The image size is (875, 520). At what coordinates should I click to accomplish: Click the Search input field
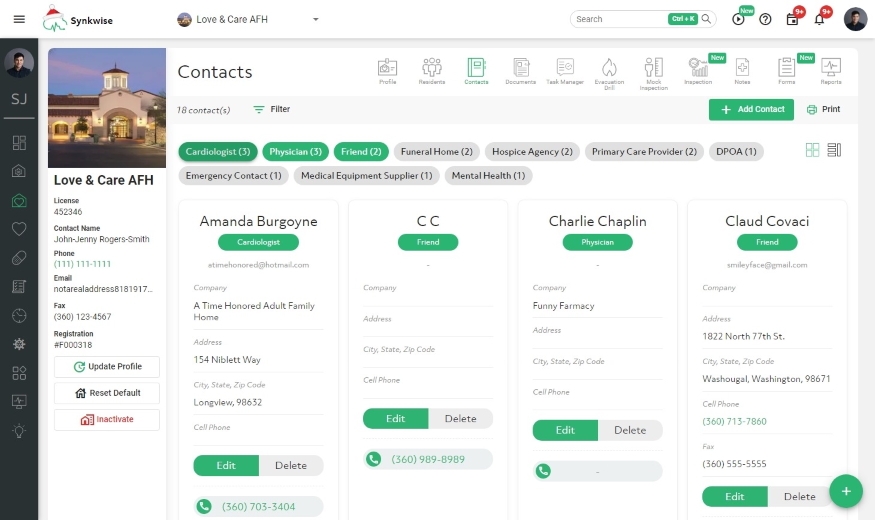pyautogui.click(x=620, y=19)
